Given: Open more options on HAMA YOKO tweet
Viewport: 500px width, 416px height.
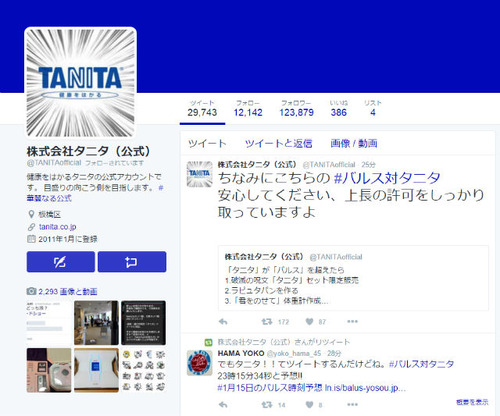Looking at the screenshot, I should pyautogui.click(x=352, y=404).
